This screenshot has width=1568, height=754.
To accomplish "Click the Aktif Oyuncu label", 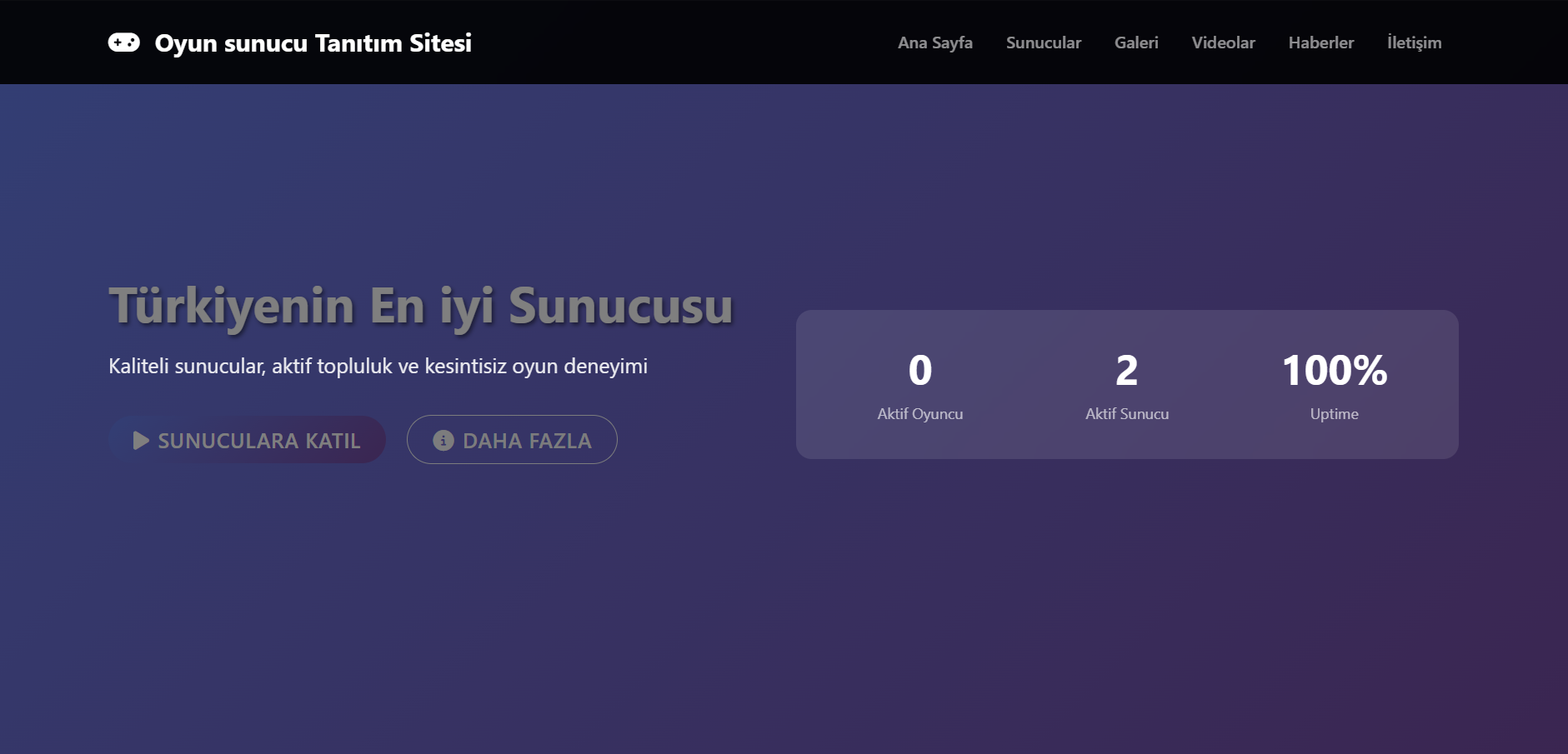I will click(x=920, y=414).
